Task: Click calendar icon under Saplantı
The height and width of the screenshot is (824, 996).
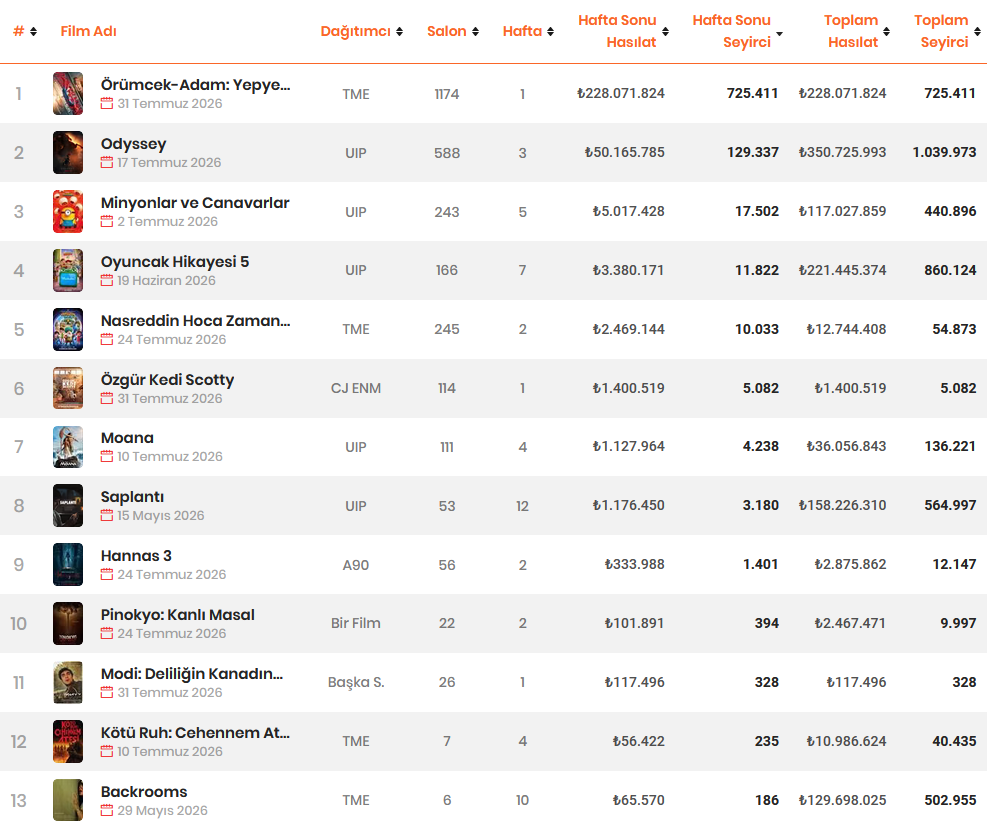Action: (107, 515)
